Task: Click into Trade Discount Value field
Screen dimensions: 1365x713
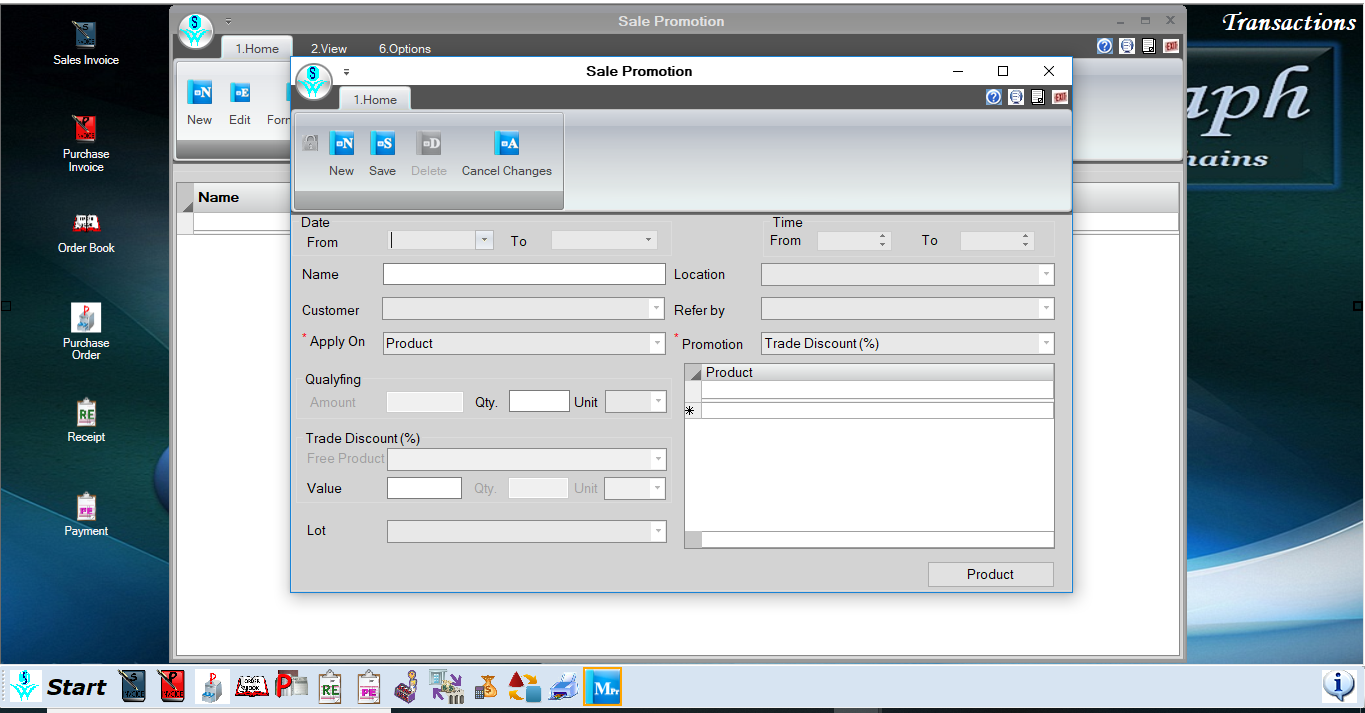Action: (424, 488)
